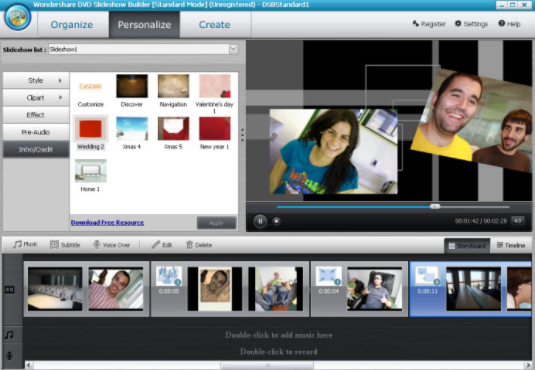
Task: Click the scrollbar left arrow
Action: pos(29,365)
